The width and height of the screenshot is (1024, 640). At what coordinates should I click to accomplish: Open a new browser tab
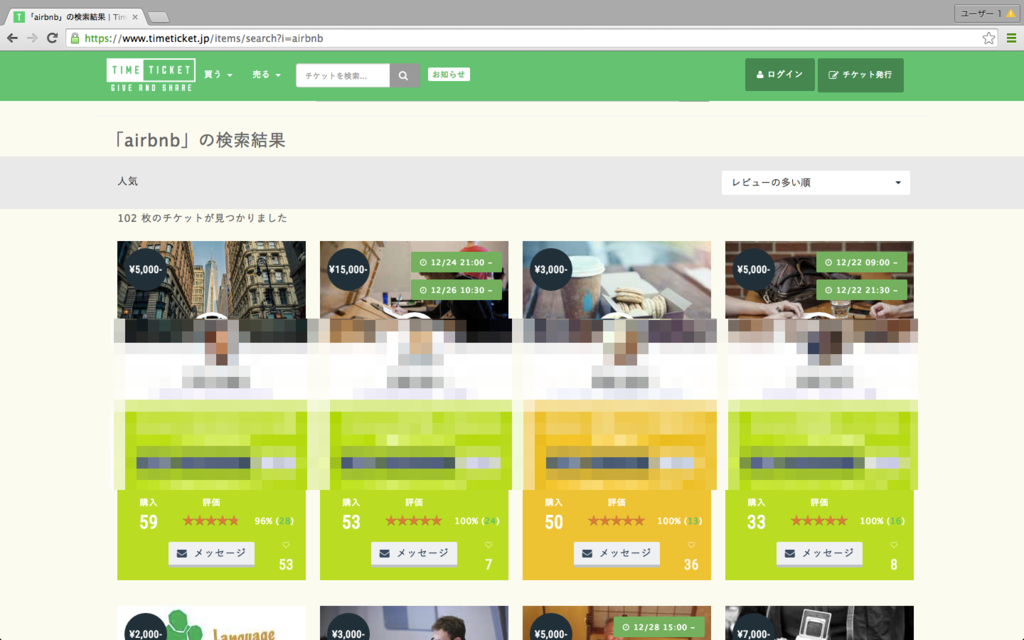point(159,17)
